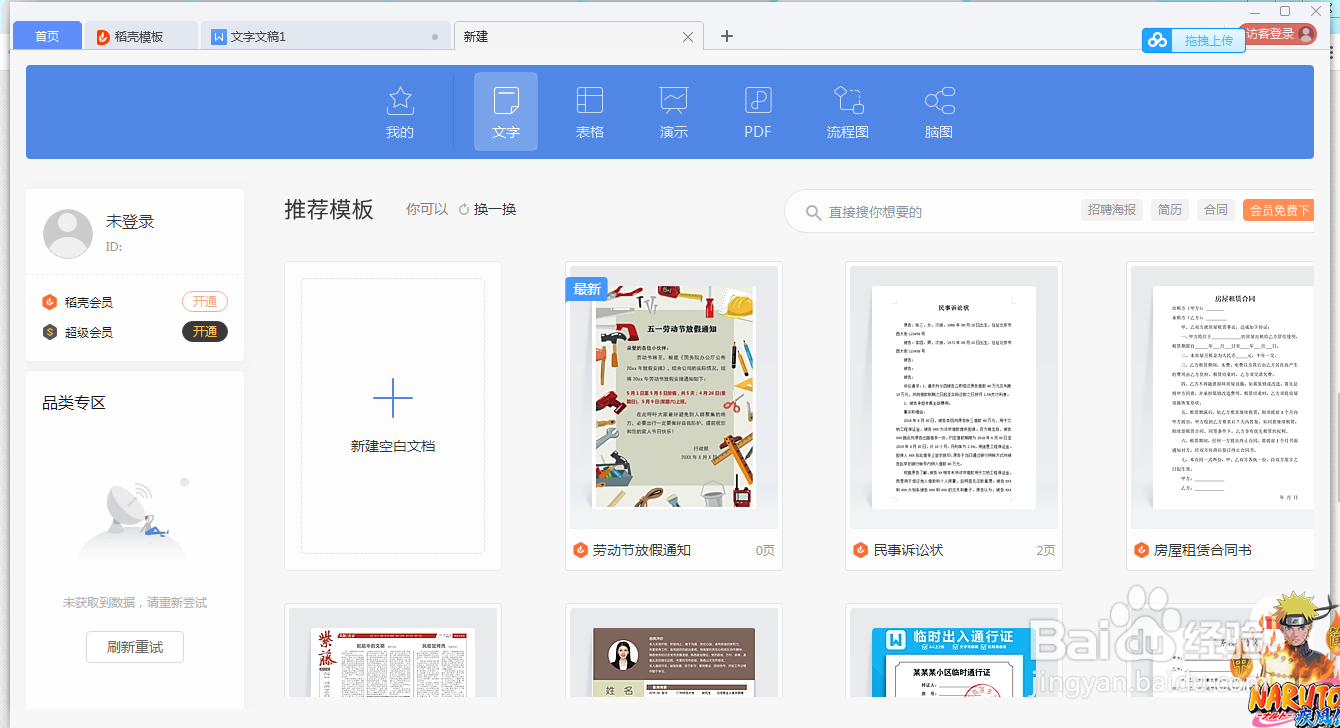Open the 脑图 mind map icon
Viewport: 1340px width, 728px height.
(937, 110)
